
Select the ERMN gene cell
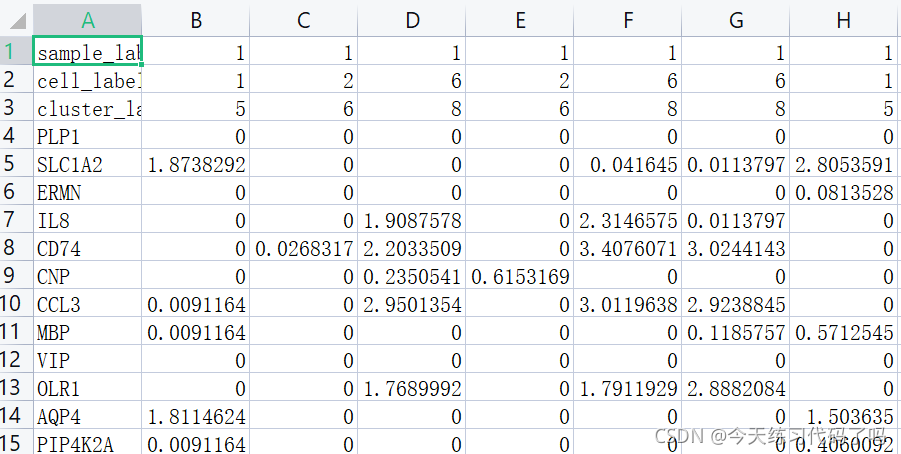87,191
